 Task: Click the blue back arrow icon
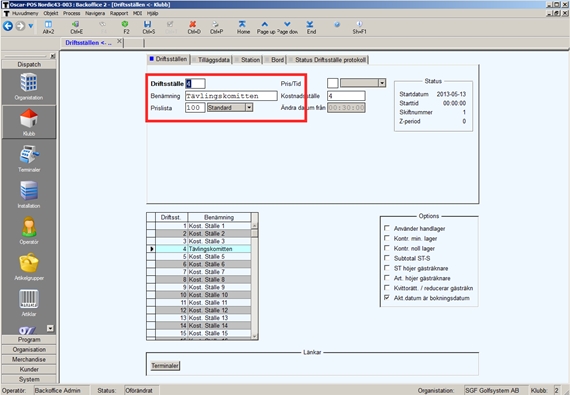point(8,26)
